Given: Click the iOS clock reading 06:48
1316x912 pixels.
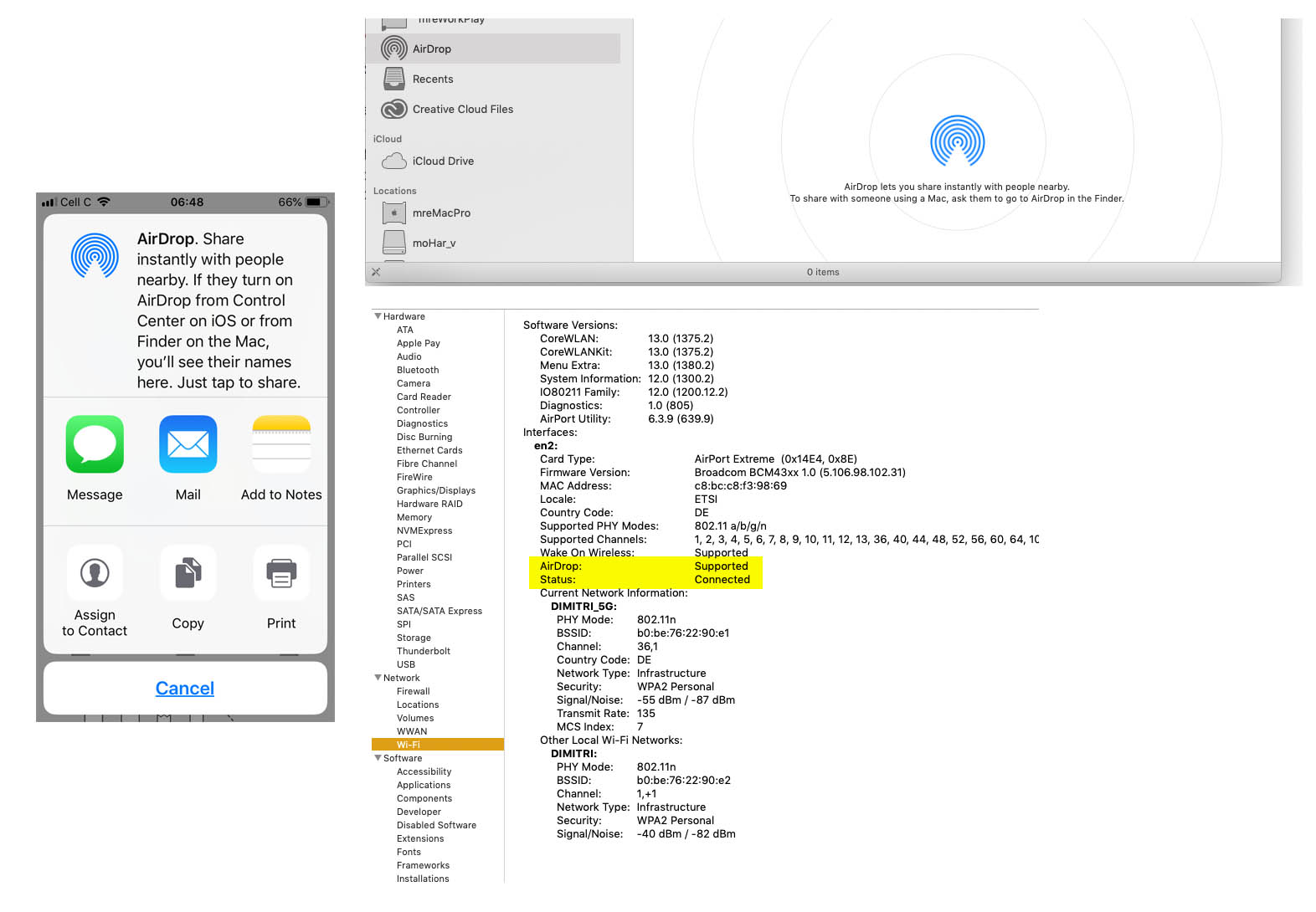Looking at the screenshot, I should 187,202.
